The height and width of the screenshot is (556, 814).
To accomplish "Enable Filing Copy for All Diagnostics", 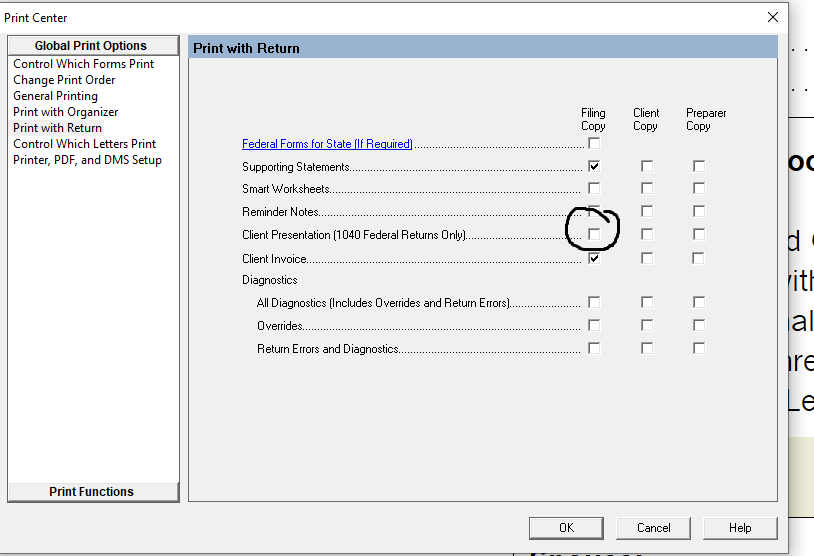I will click(x=594, y=302).
